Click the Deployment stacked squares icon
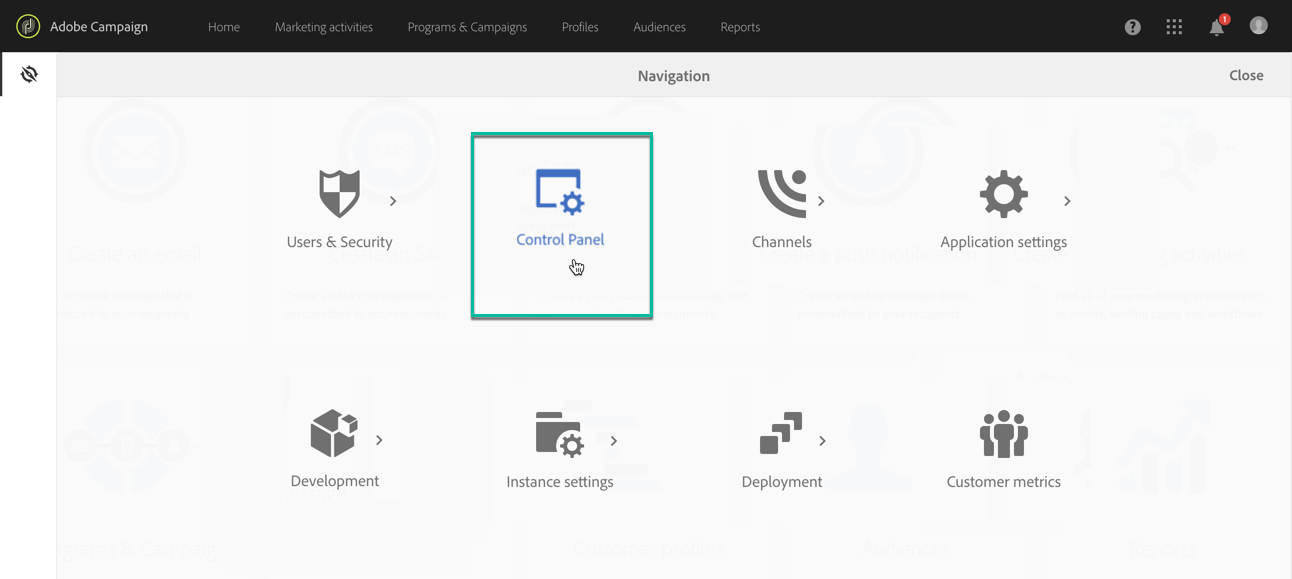 [x=781, y=433]
